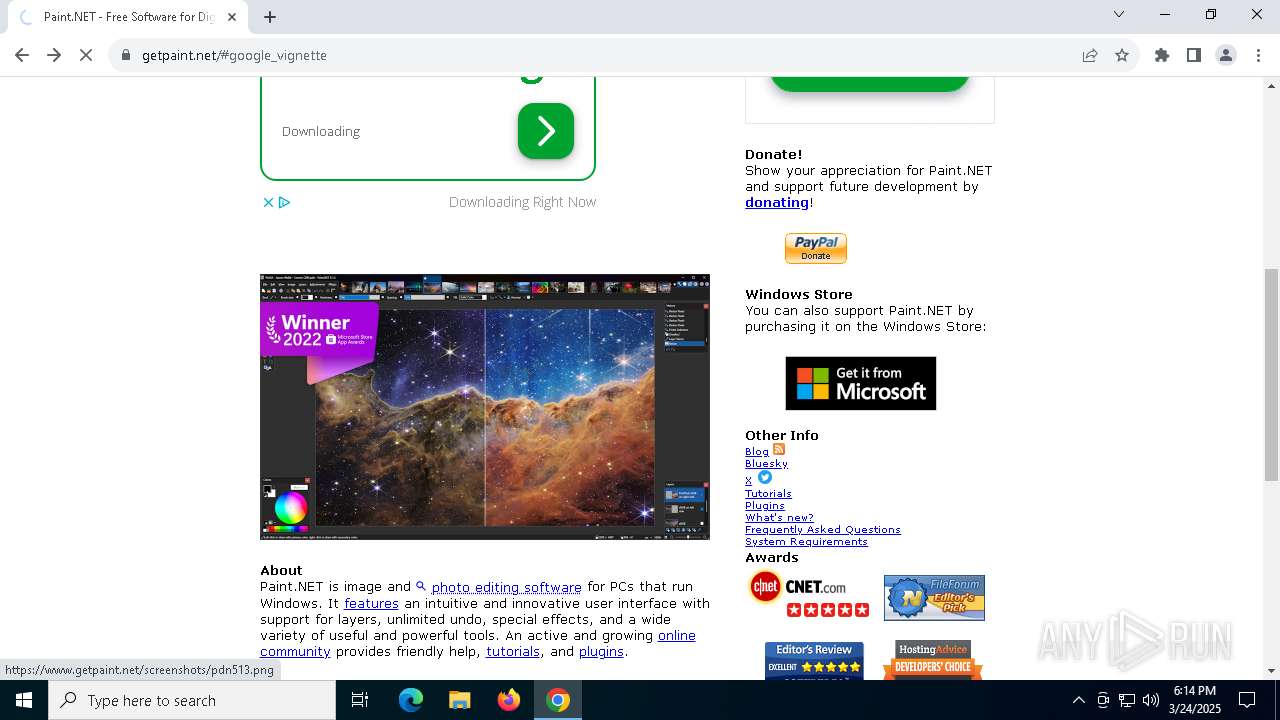1280x720 pixels.
Task: Open the Tutorials sidebar link
Action: 768,494
